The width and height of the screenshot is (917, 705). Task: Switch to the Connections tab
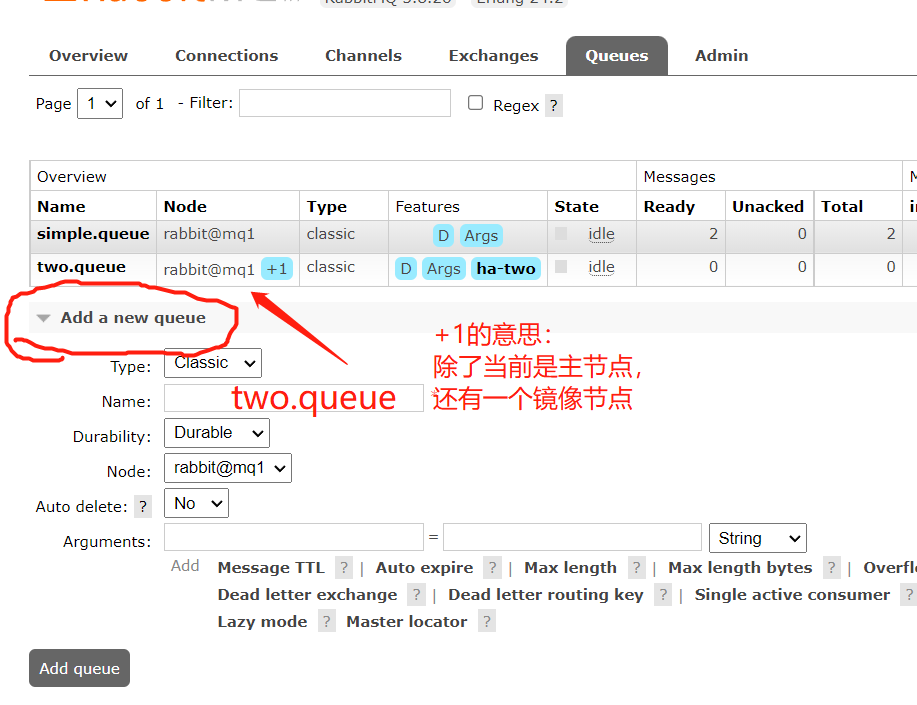point(226,56)
